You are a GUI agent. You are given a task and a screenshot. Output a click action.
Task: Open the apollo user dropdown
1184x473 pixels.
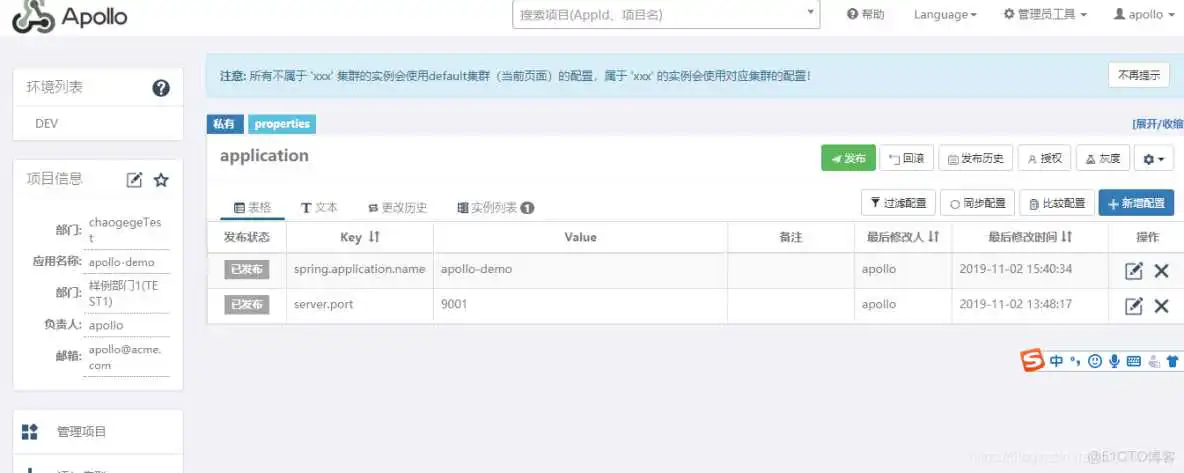[x=1144, y=14]
